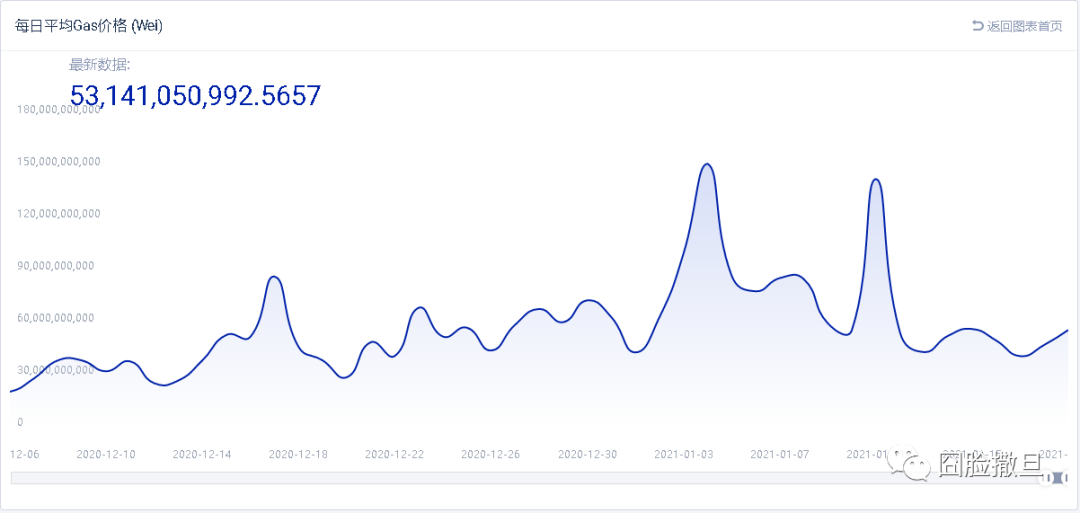
Task: Click the 2020-12-22 x-axis date label
Action: click(394, 454)
